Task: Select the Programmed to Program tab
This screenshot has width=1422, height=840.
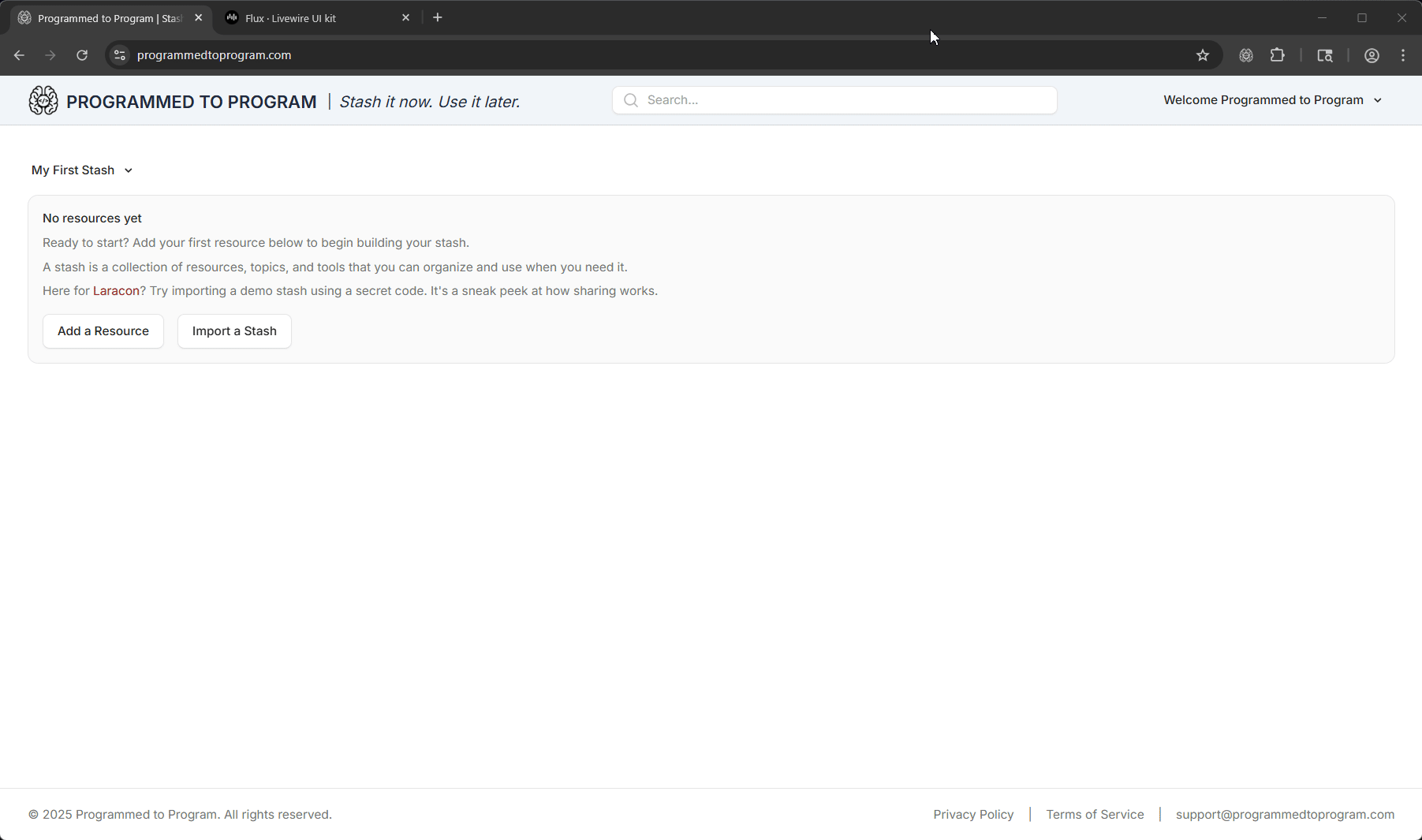Action: coord(110,18)
